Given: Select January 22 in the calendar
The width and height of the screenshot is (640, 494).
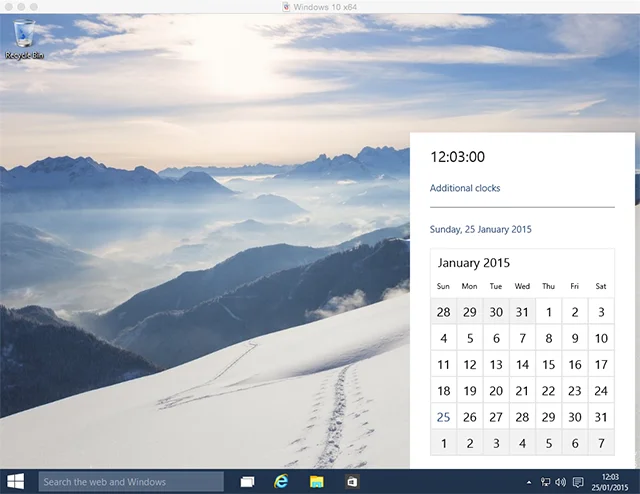Looking at the screenshot, I should tap(549, 391).
